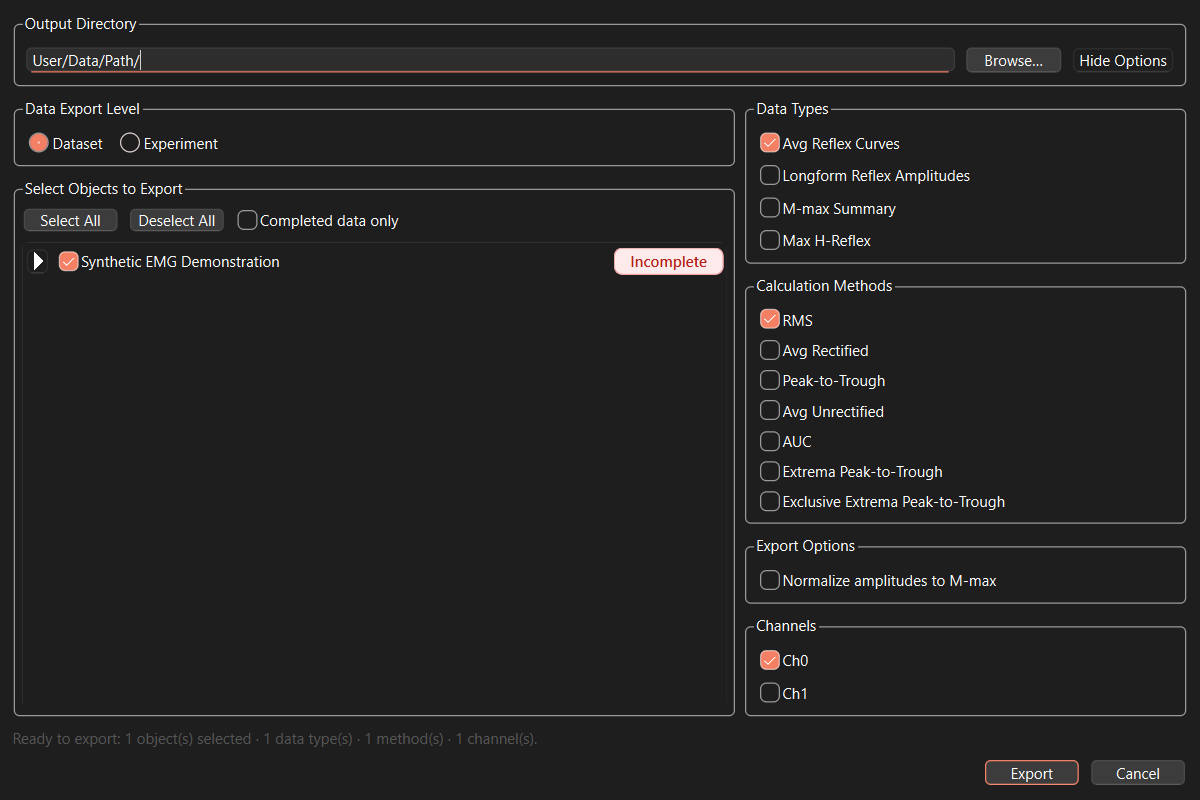Uncheck the Synthetic EMG Demonstration checkbox
This screenshot has height=800, width=1200.
(x=68, y=262)
